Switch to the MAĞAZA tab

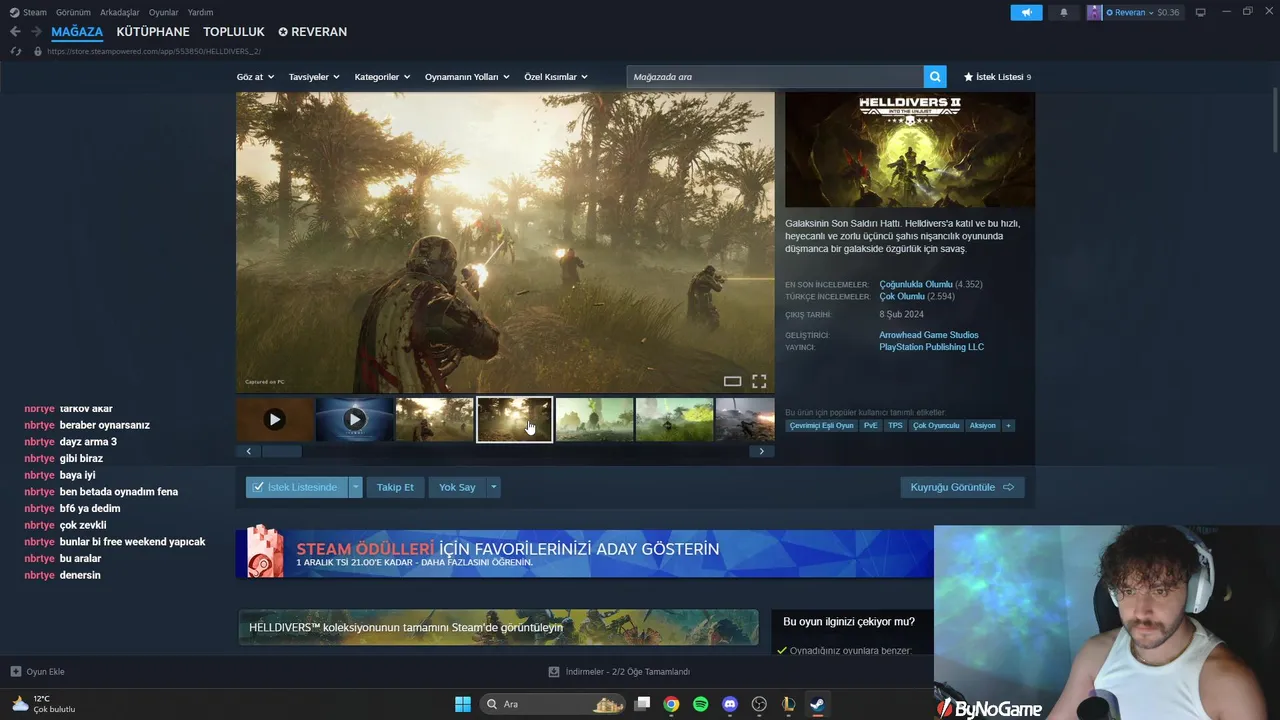click(x=77, y=32)
